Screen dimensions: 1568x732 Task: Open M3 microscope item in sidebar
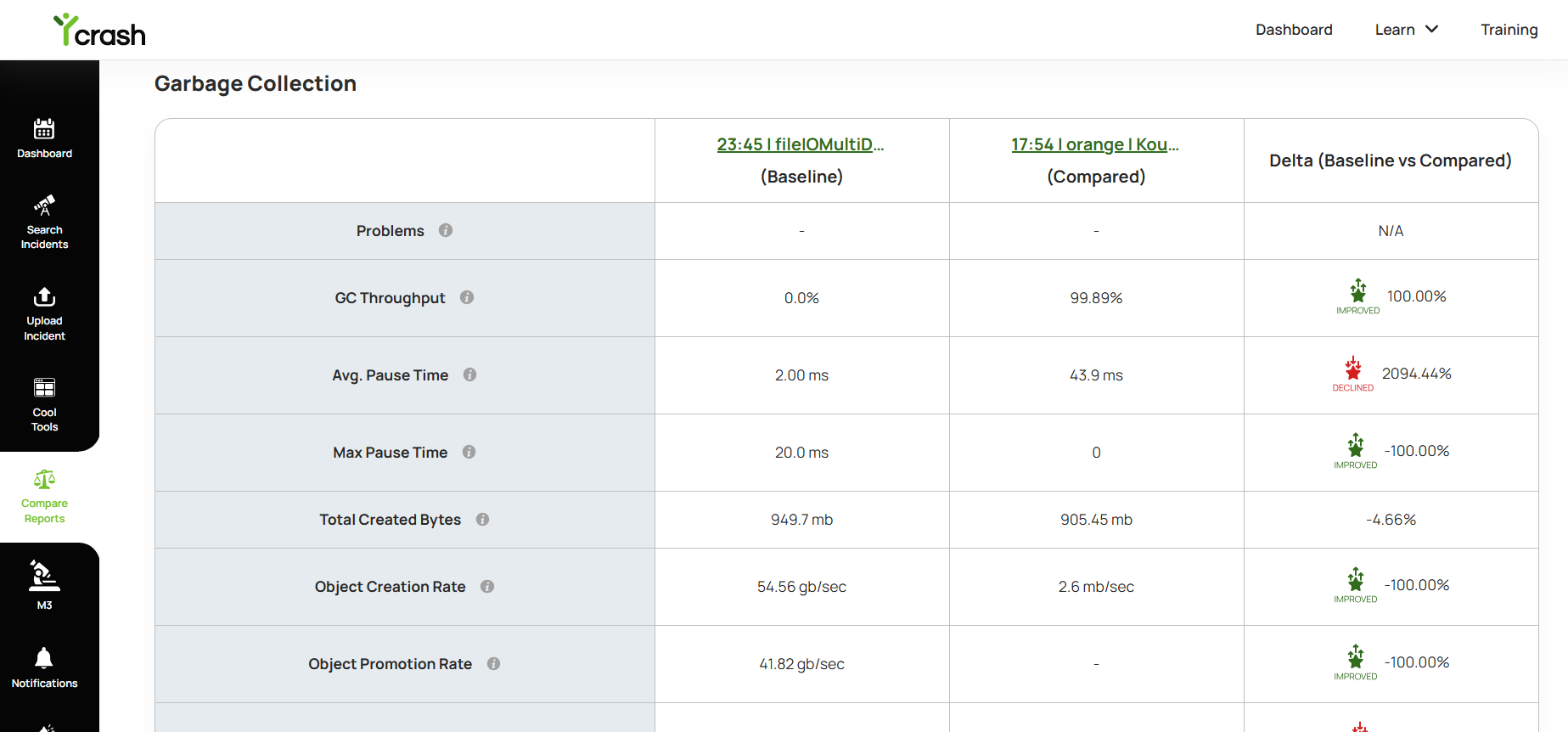pos(44,585)
